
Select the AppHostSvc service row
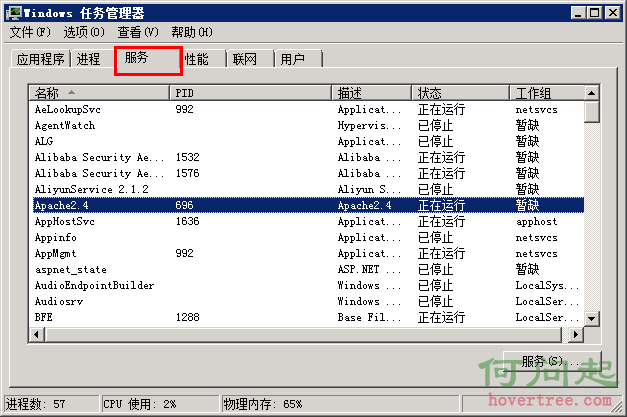coord(307,221)
